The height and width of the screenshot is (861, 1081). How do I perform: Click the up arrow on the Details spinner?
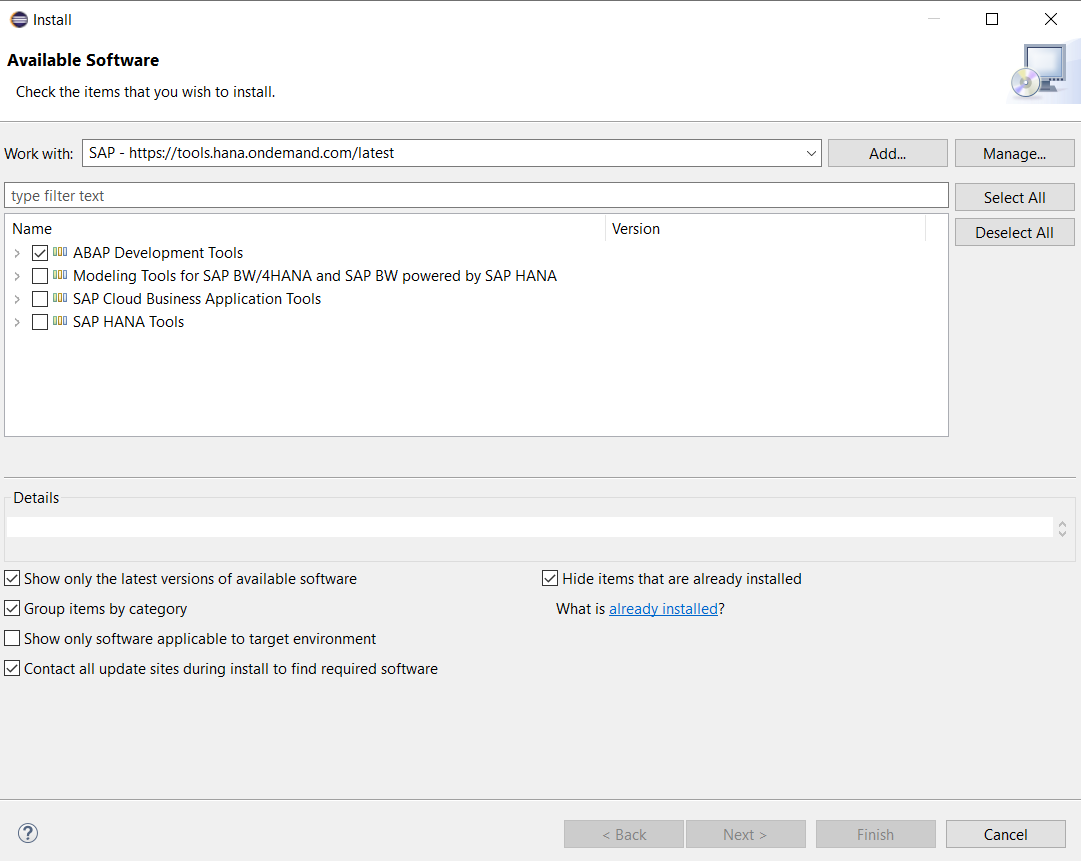tap(1061, 524)
